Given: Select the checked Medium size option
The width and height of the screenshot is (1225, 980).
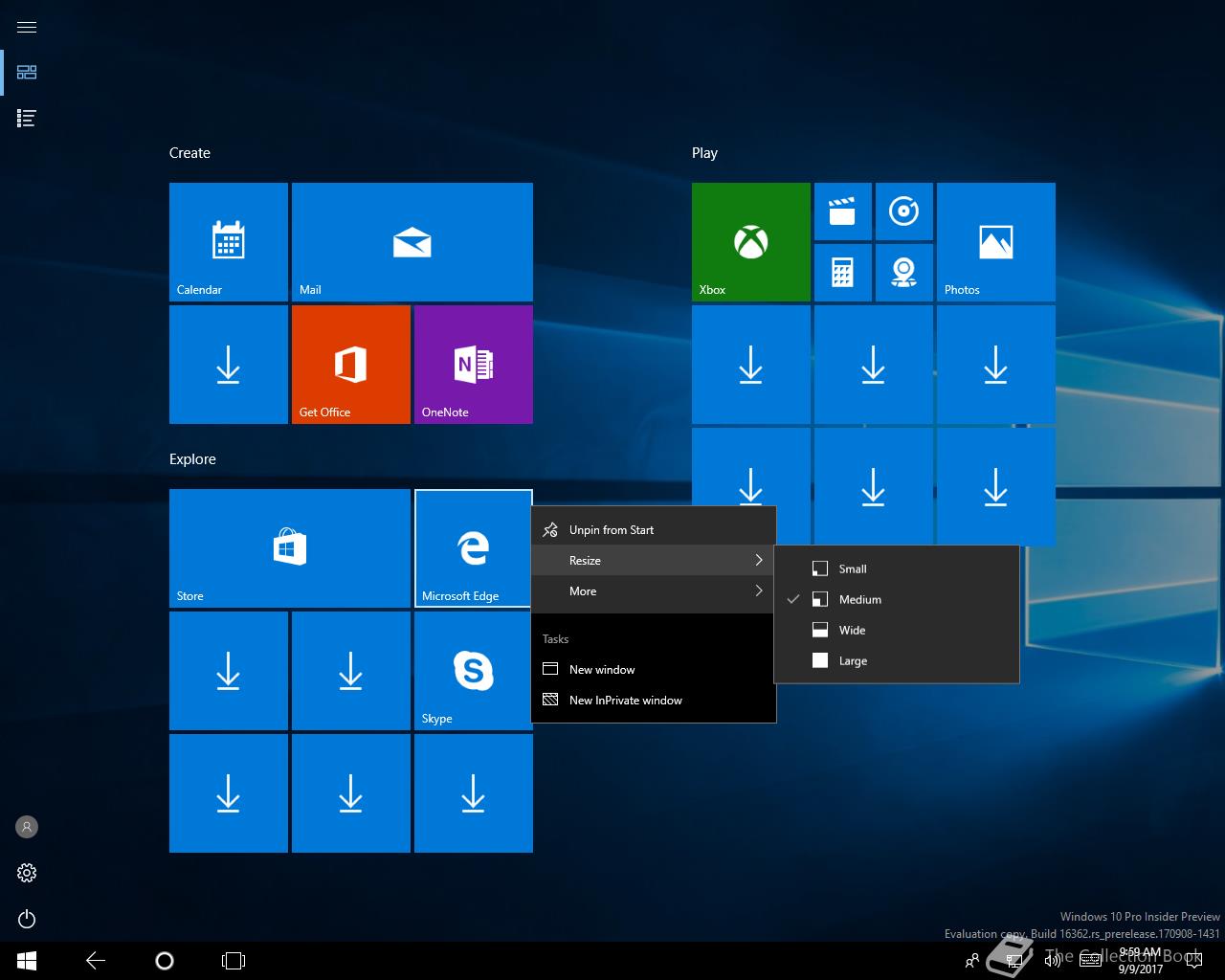Looking at the screenshot, I should [897, 599].
